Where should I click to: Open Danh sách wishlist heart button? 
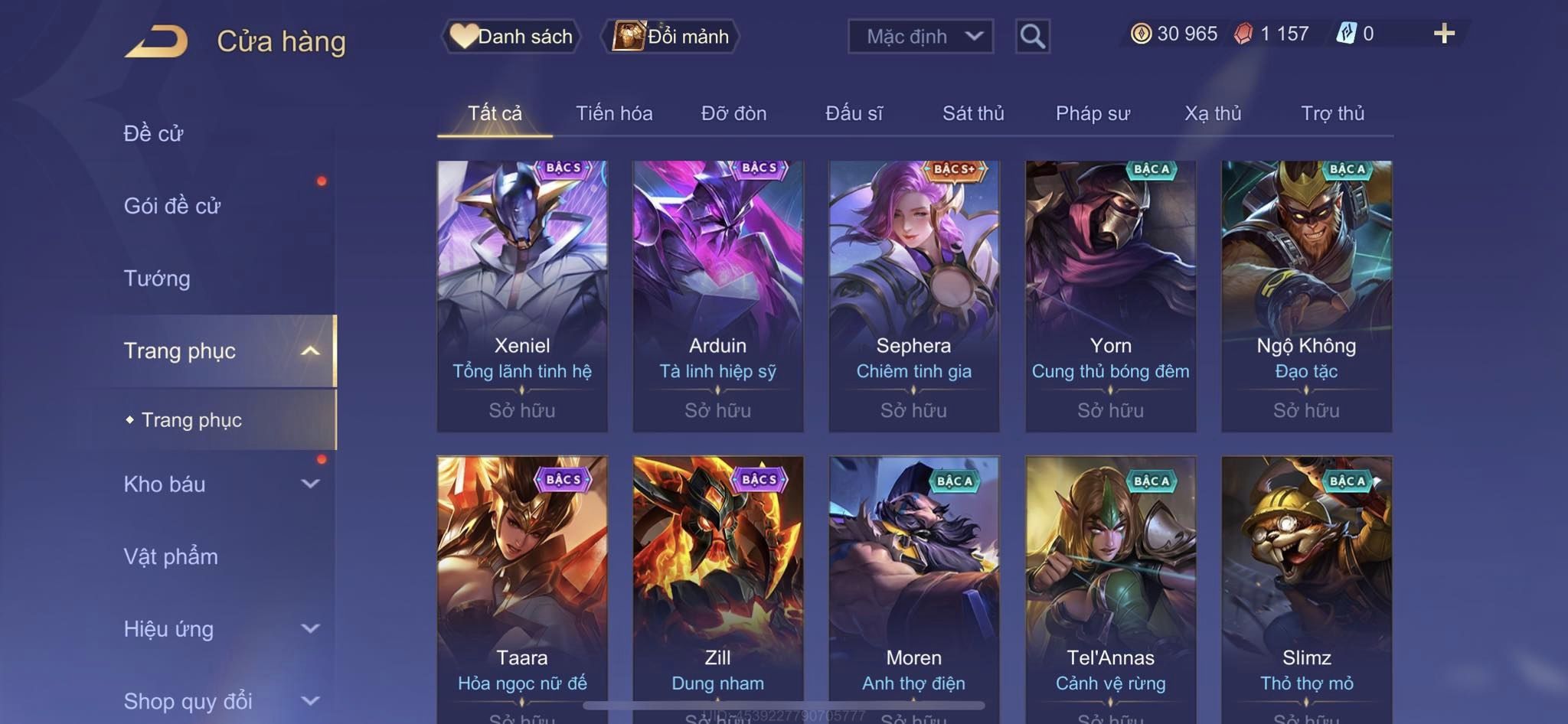(x=511, y=36)
